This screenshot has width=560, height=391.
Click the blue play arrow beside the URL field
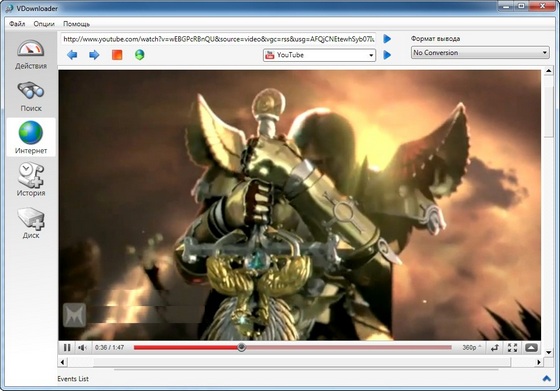[387, 39]
